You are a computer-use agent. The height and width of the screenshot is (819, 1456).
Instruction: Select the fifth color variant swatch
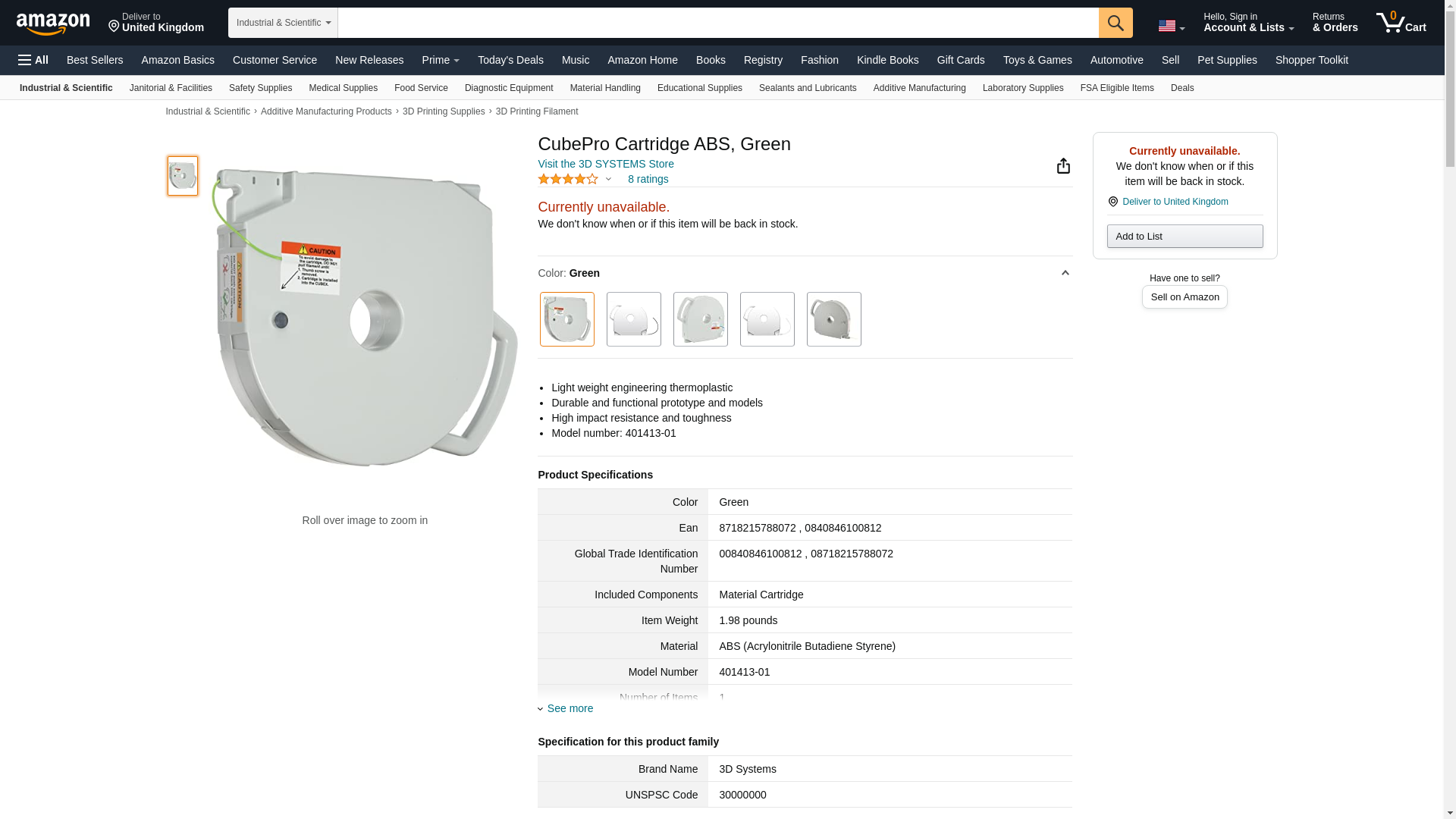point(833,319)
